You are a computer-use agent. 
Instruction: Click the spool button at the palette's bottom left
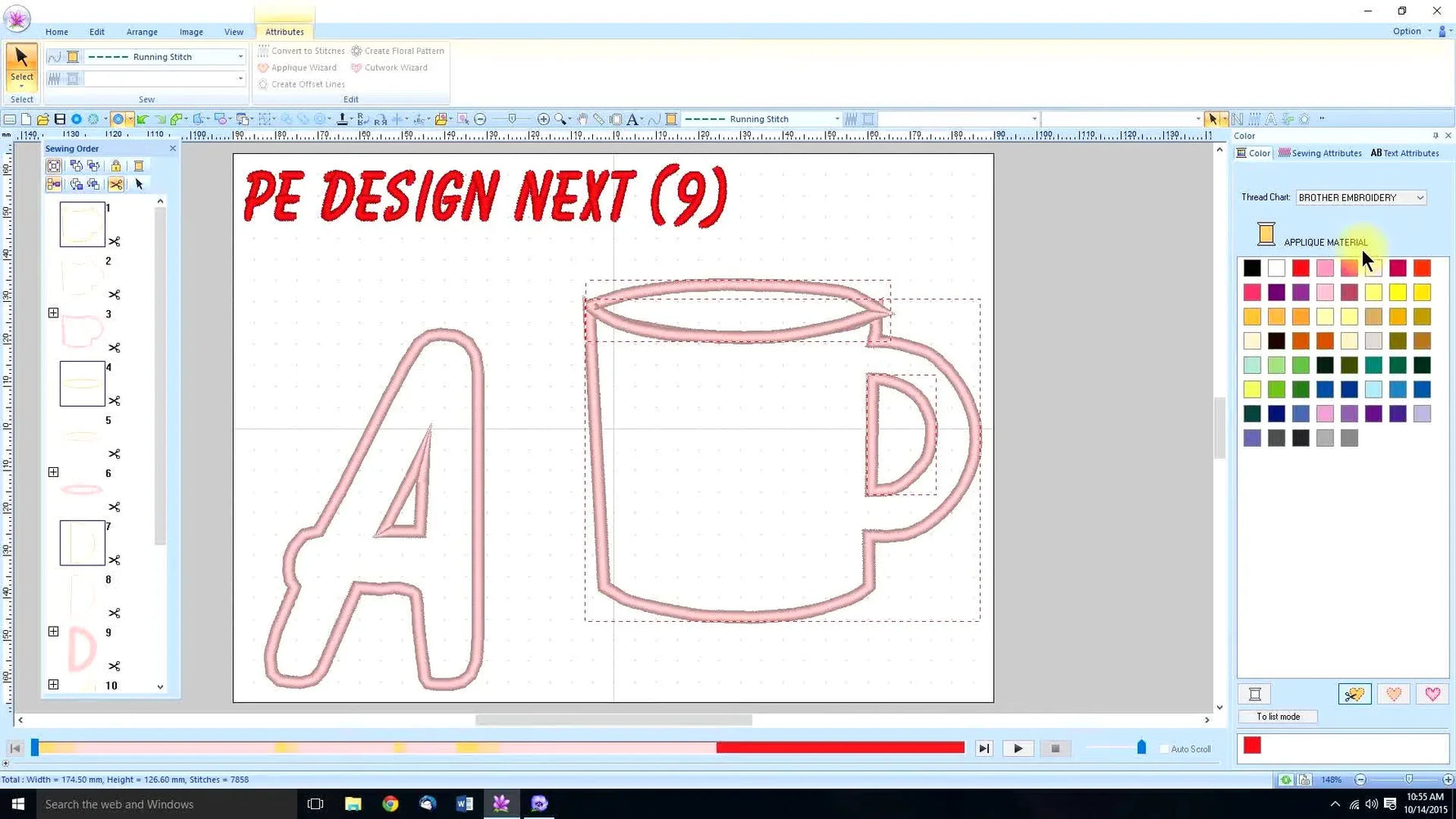pyautogui.click(x=1255, y=695)
